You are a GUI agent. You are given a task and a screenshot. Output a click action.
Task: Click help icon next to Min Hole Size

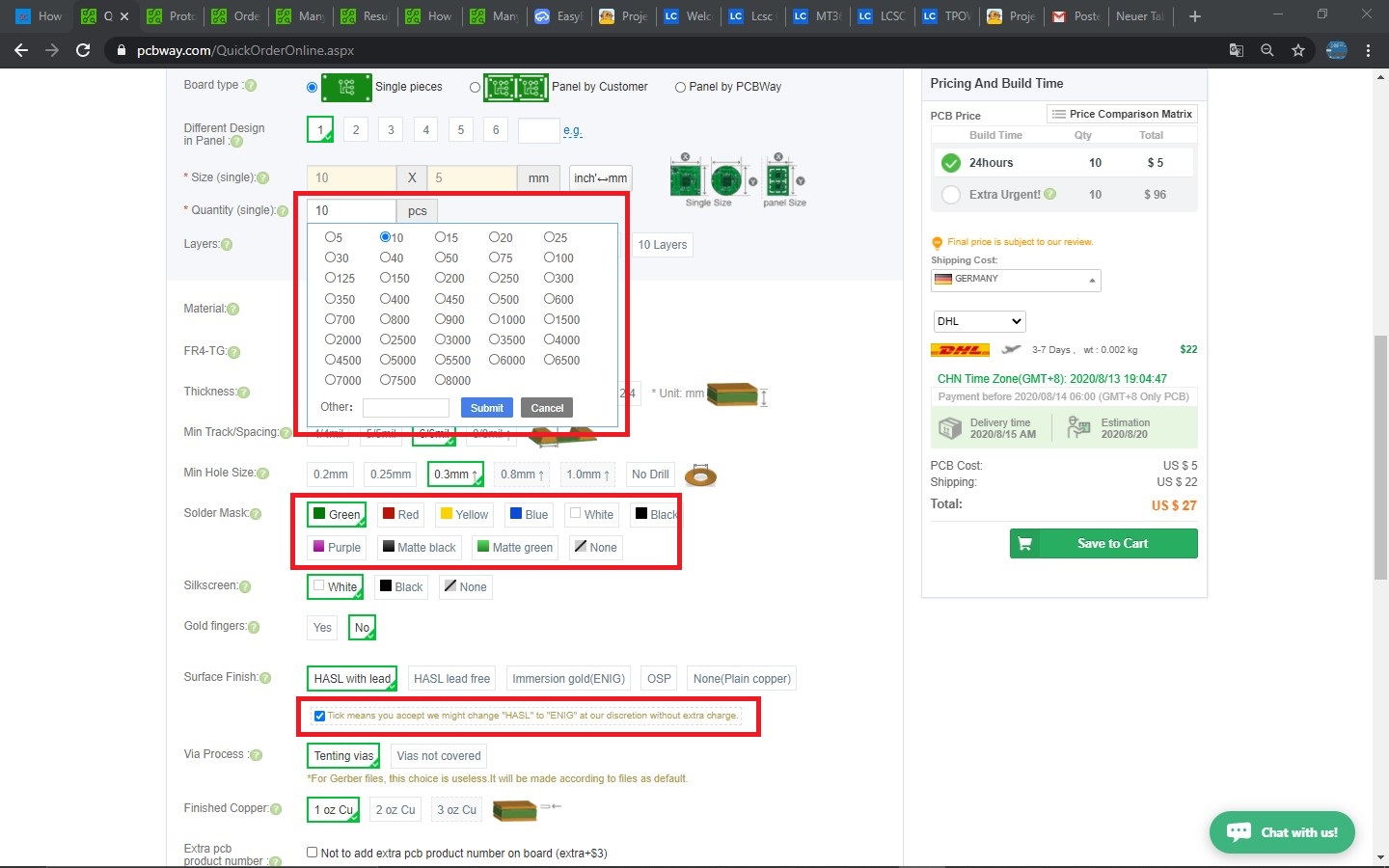click(262, 474)
